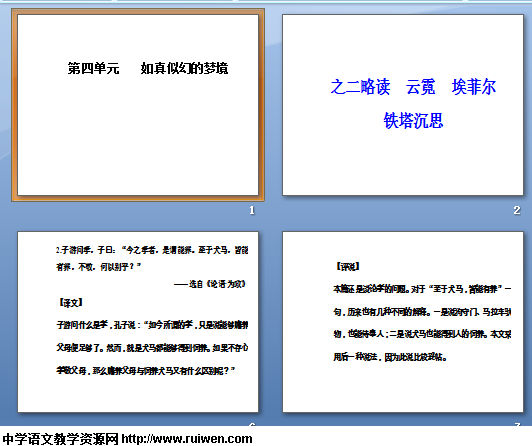The width and height of the screenshot is (532, 446).
Task: Click the 第四单元 title text
Action: point(93,69)
